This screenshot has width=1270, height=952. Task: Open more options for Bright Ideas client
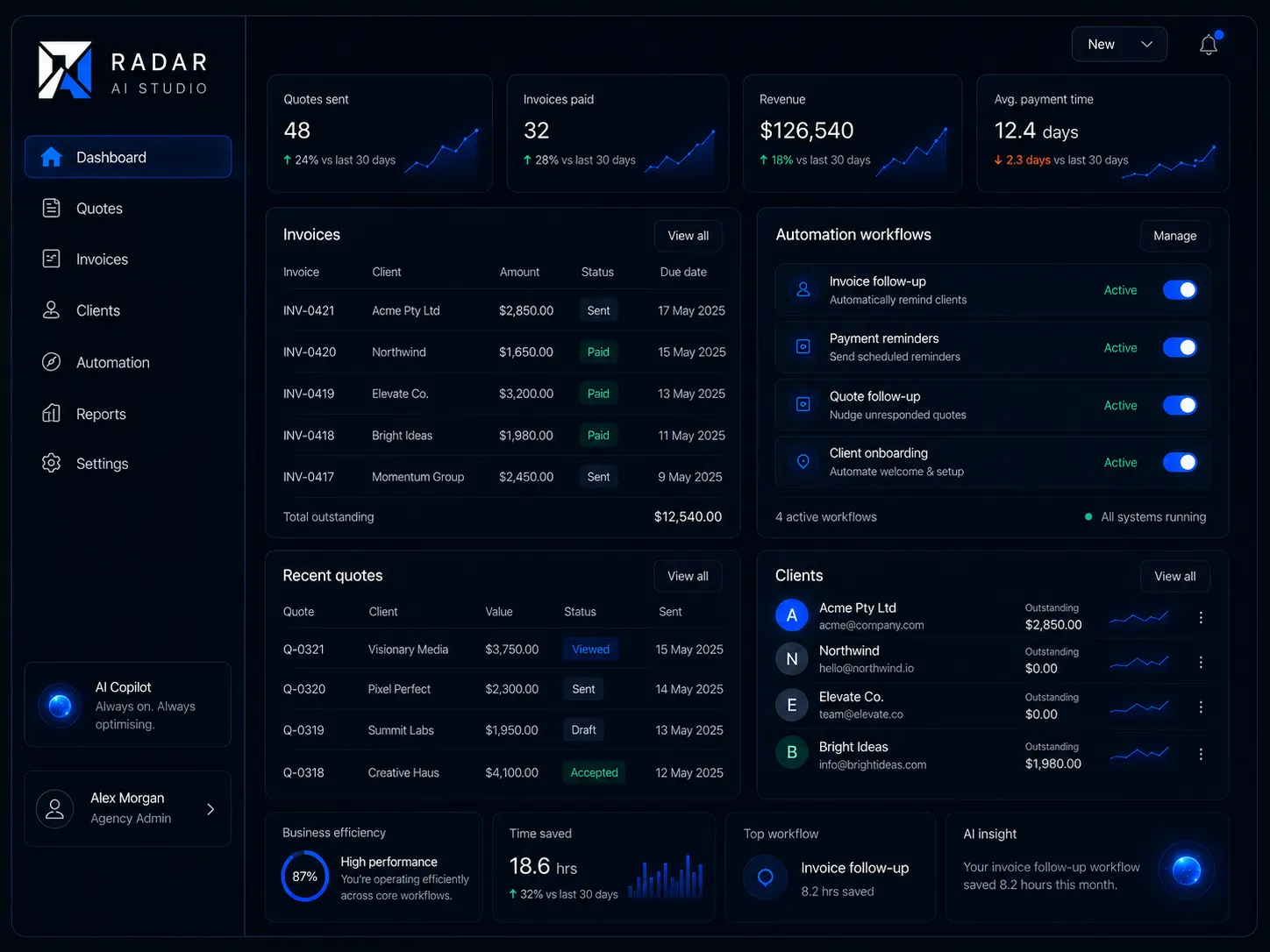(x=1201, y=754)
